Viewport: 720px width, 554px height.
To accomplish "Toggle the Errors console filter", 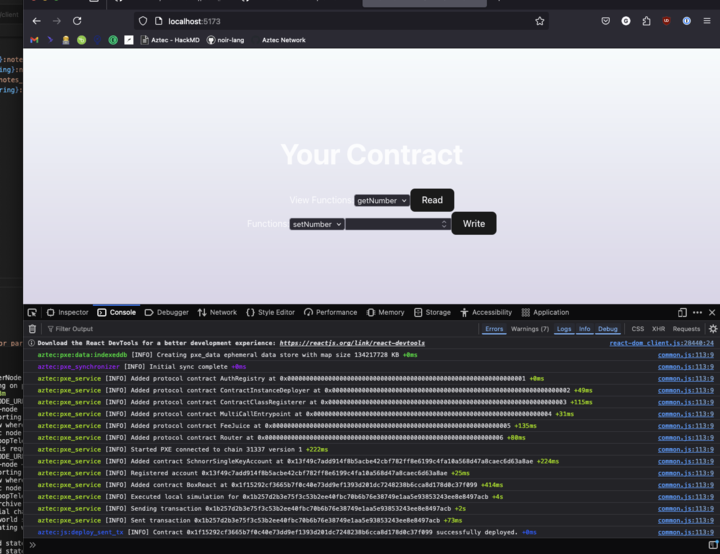I will [494, 329].
